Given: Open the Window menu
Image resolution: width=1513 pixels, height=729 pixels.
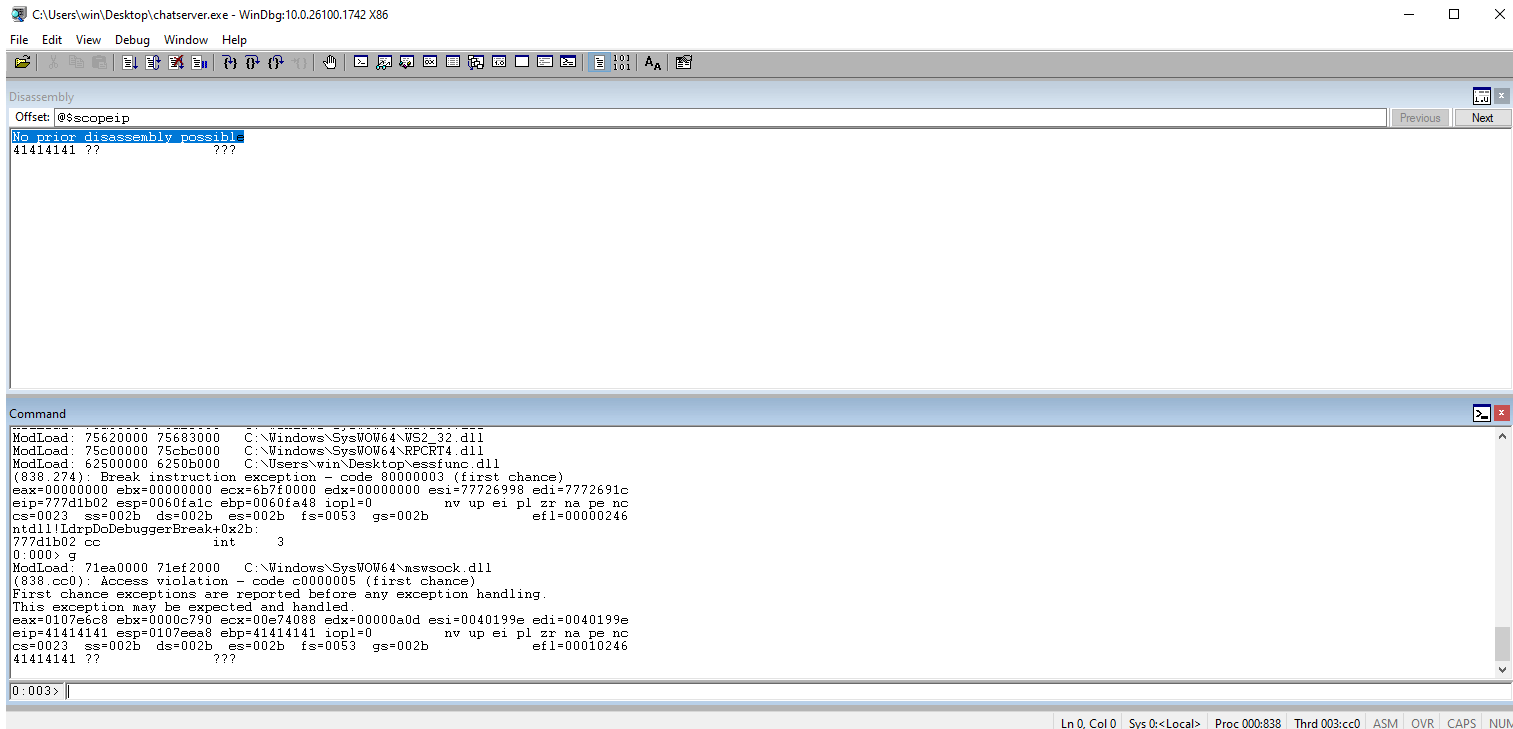Looking at the screenshot, I should (186, 40).
